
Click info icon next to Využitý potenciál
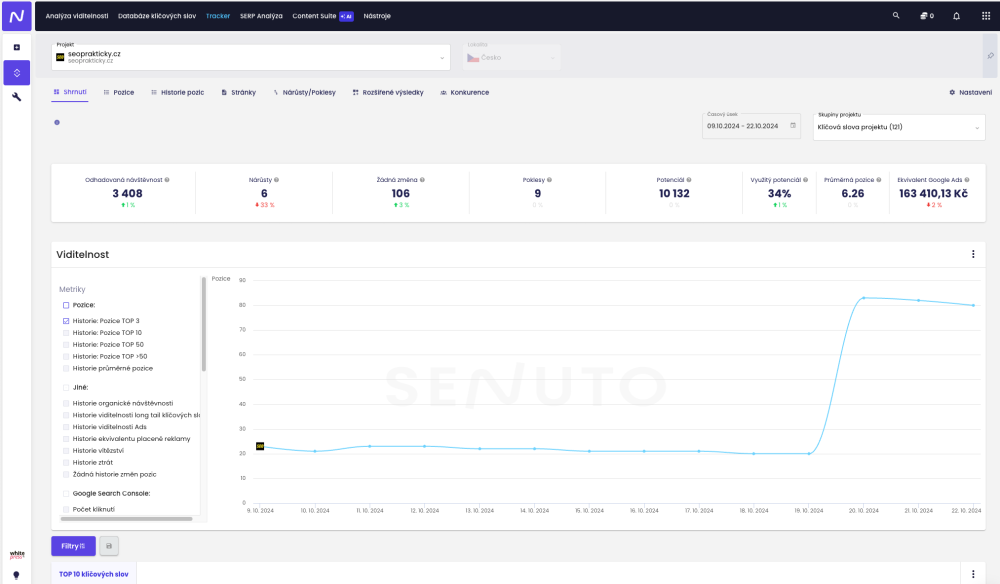(x=805, y=180)
